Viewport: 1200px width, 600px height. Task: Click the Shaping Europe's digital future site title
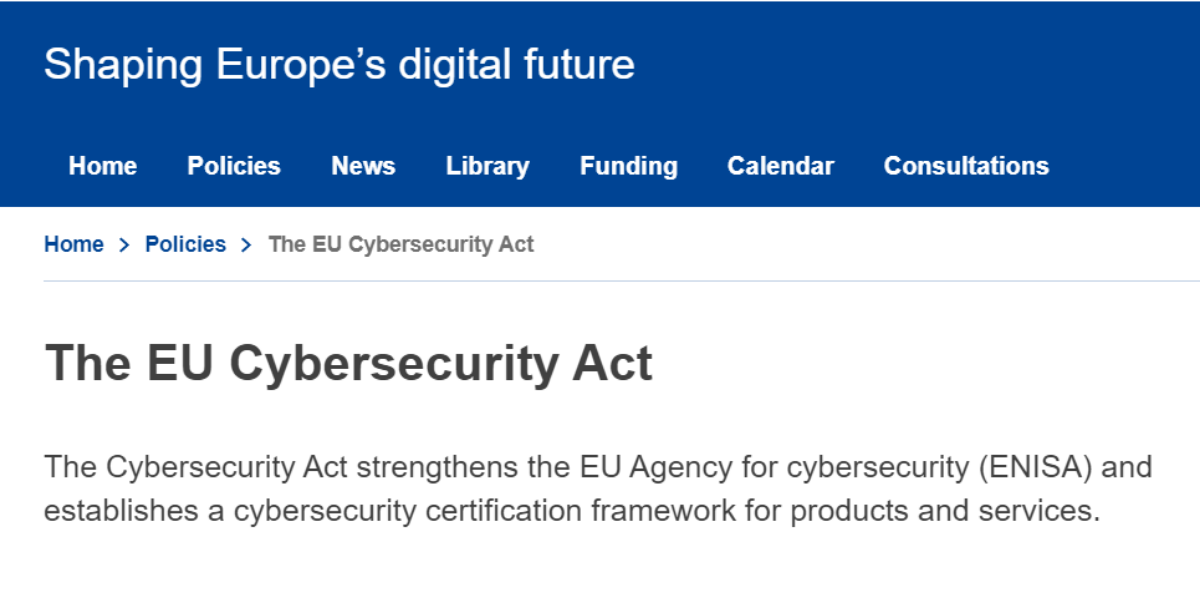[339, 65]
